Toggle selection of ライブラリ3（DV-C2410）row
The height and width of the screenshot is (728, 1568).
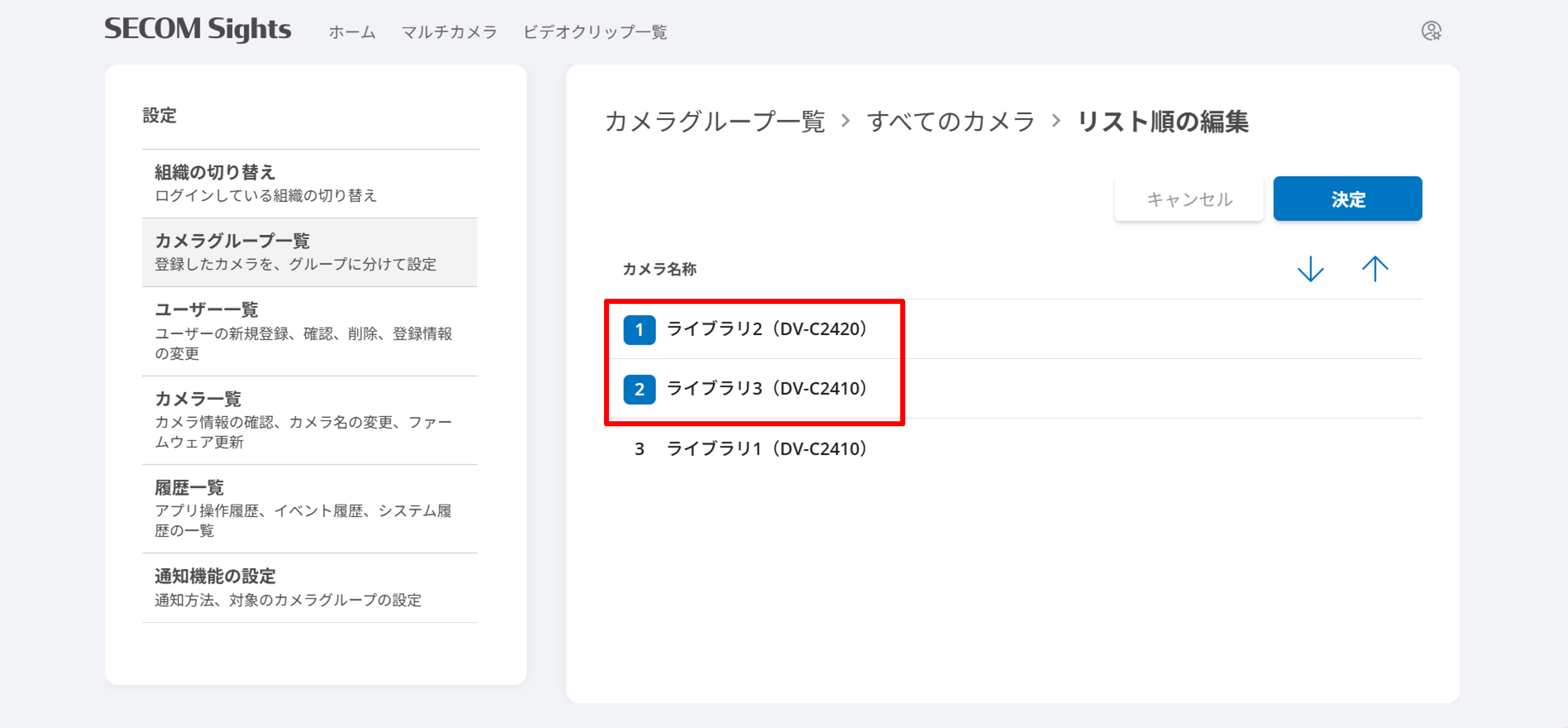(x=1013, y=388)
